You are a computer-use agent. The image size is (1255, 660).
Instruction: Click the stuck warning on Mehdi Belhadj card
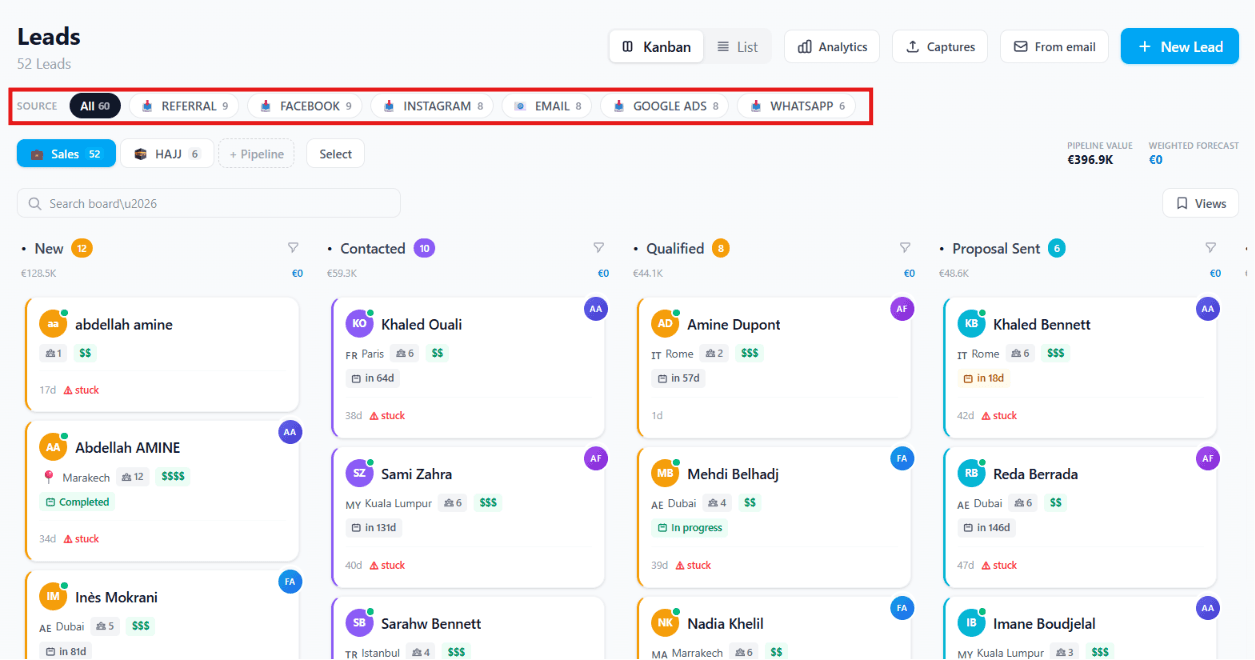click(x=693, y=566)
